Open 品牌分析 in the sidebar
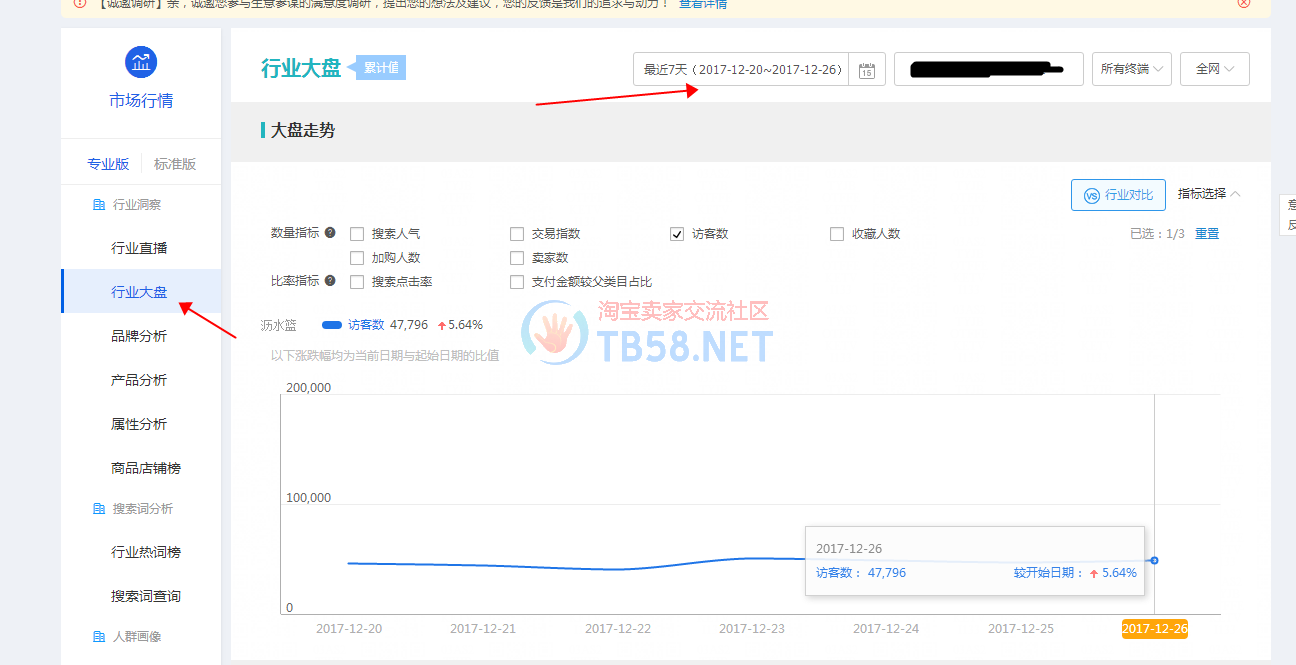The width and height of the screenshot is (1296, 665). 139,336
